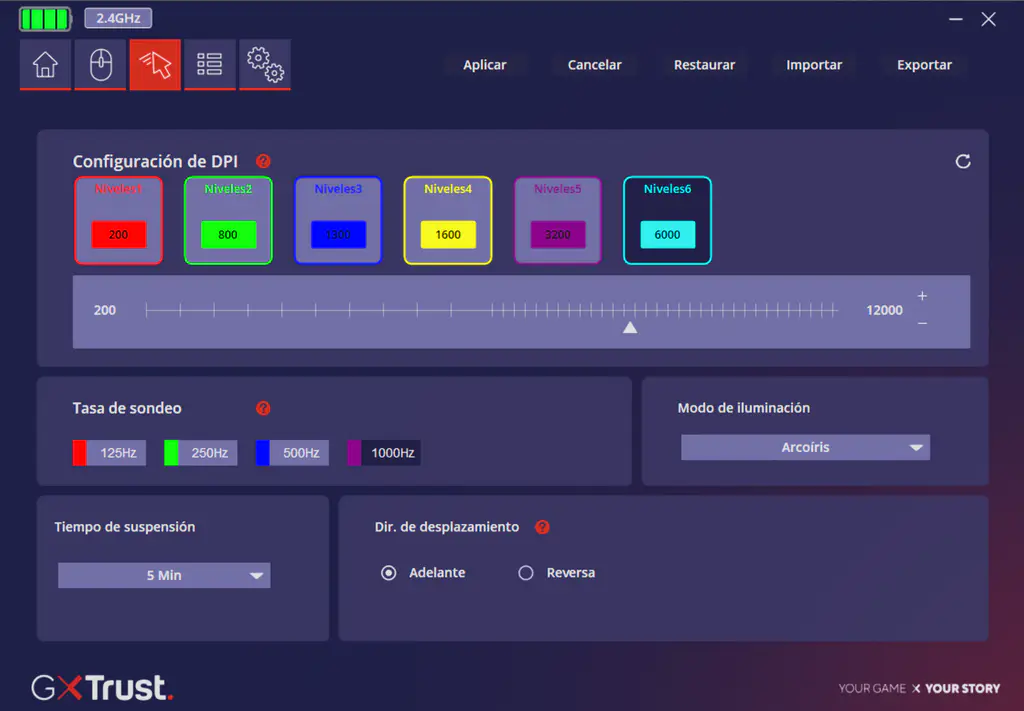Image resolution: width=1024 pixels, height=711 pixels.
Task: Select the Niveles6 DPI level box
Action: pyautogui.click(x=667, y=220)
